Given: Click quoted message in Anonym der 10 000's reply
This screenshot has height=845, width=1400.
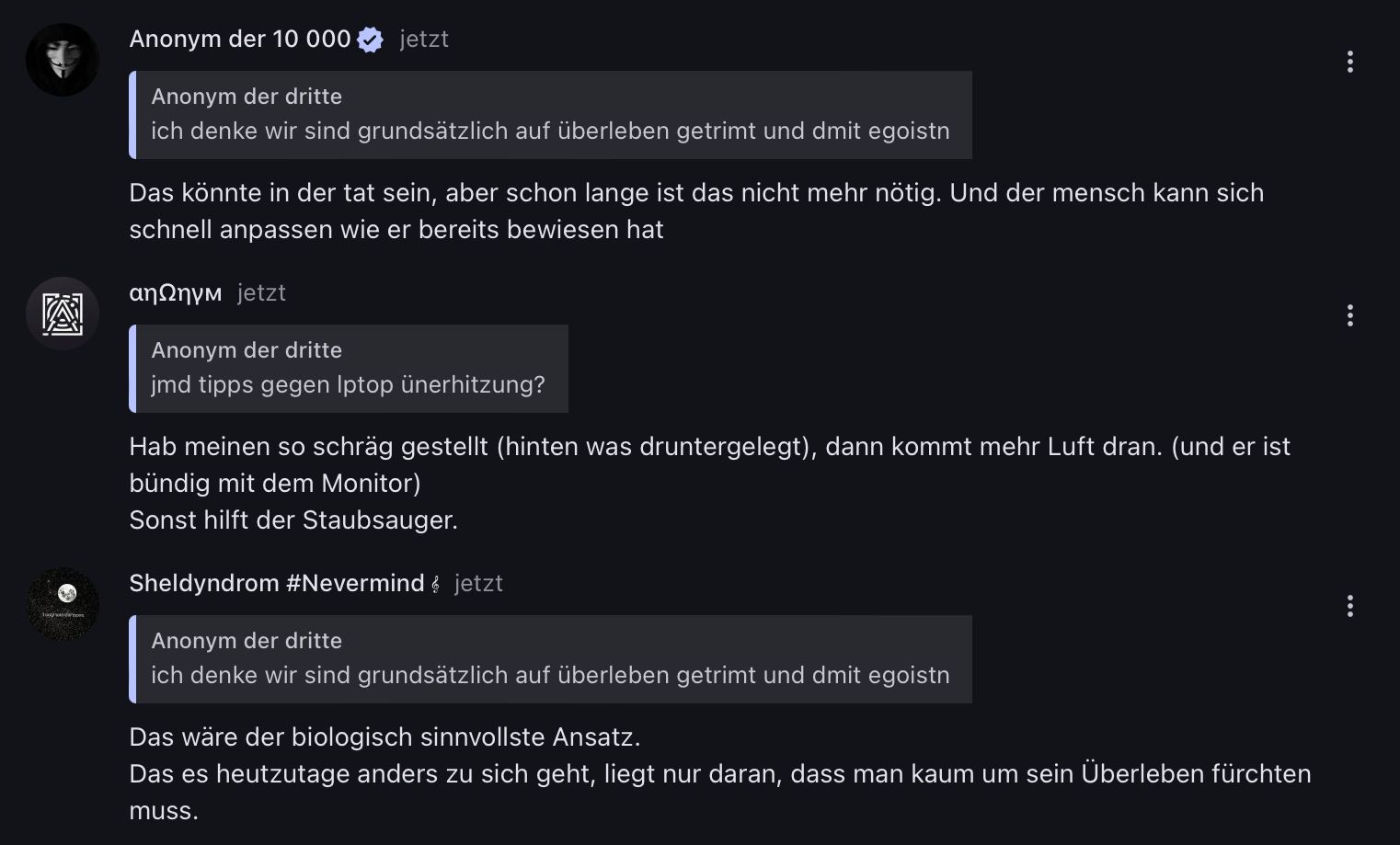Looking at the screenshot, I should tap(550, 115).
